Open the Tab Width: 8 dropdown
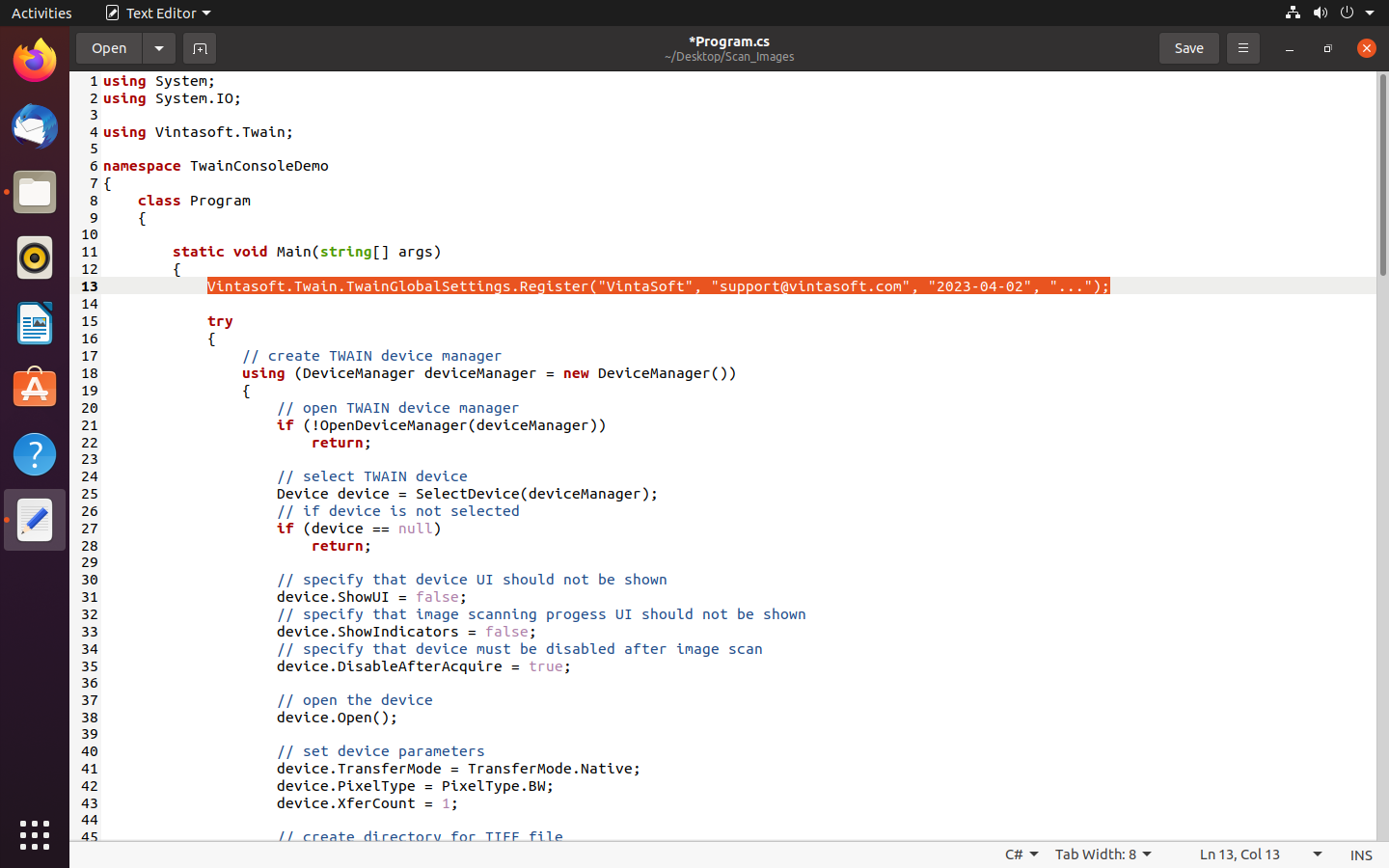The height and width of the screenshot is (868, 1389). [1103, 854]
